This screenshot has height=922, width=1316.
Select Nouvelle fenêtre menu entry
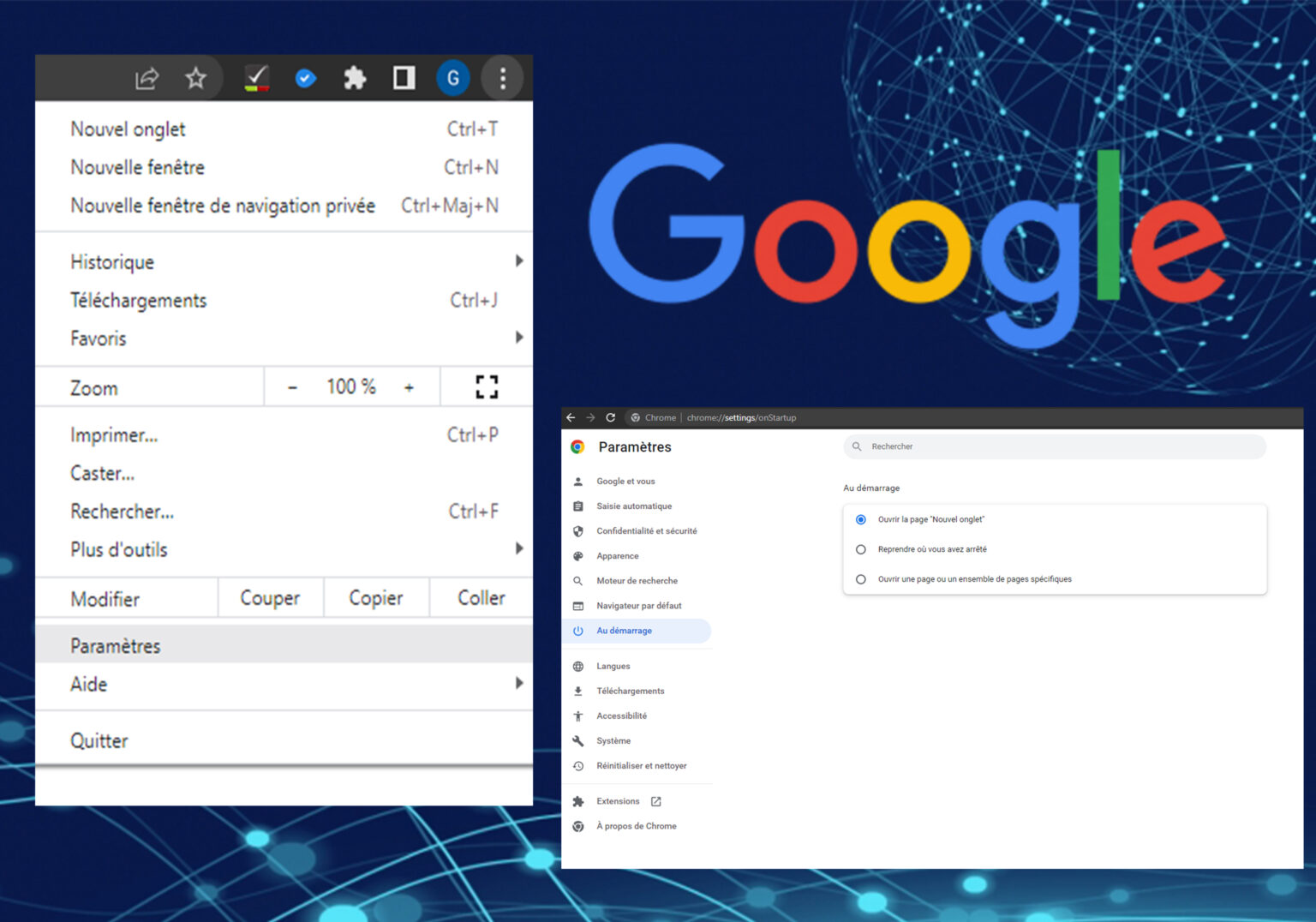pyautogui.click(x=284, y=168)
